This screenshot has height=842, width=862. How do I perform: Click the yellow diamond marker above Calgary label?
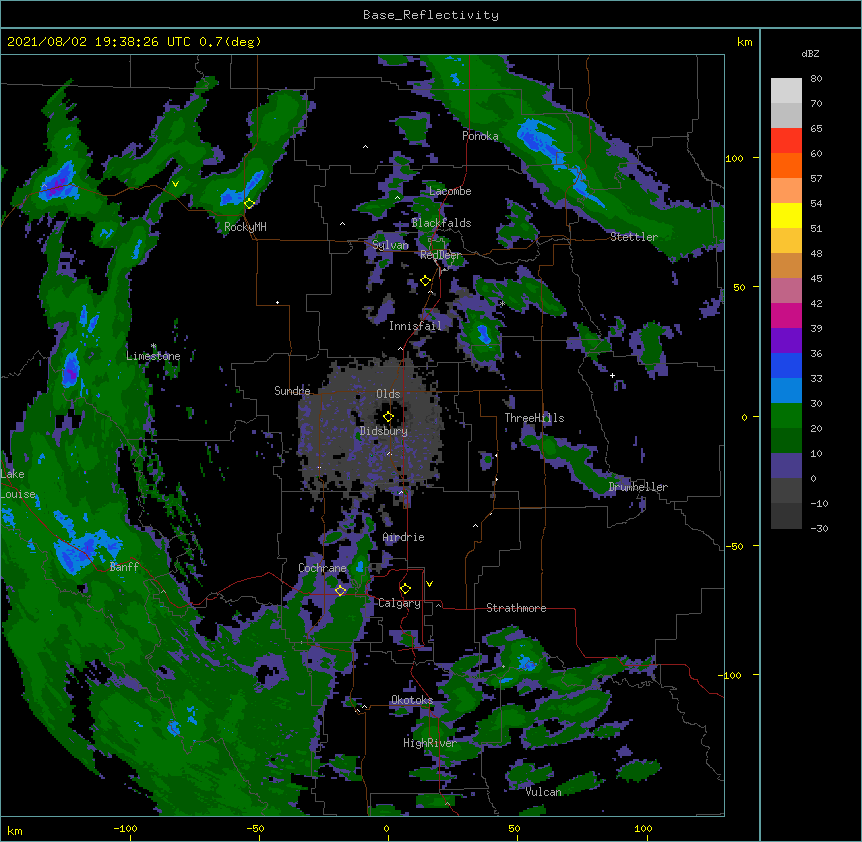tap(405, 589)
